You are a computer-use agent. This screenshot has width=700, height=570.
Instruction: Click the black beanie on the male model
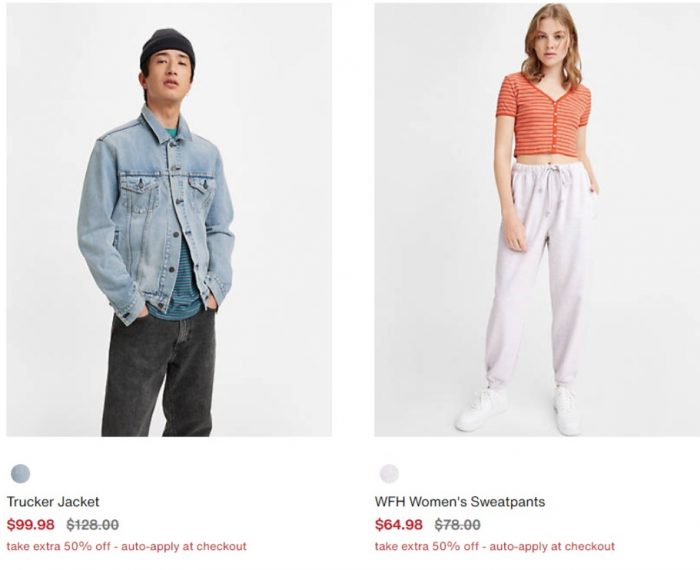167,48
